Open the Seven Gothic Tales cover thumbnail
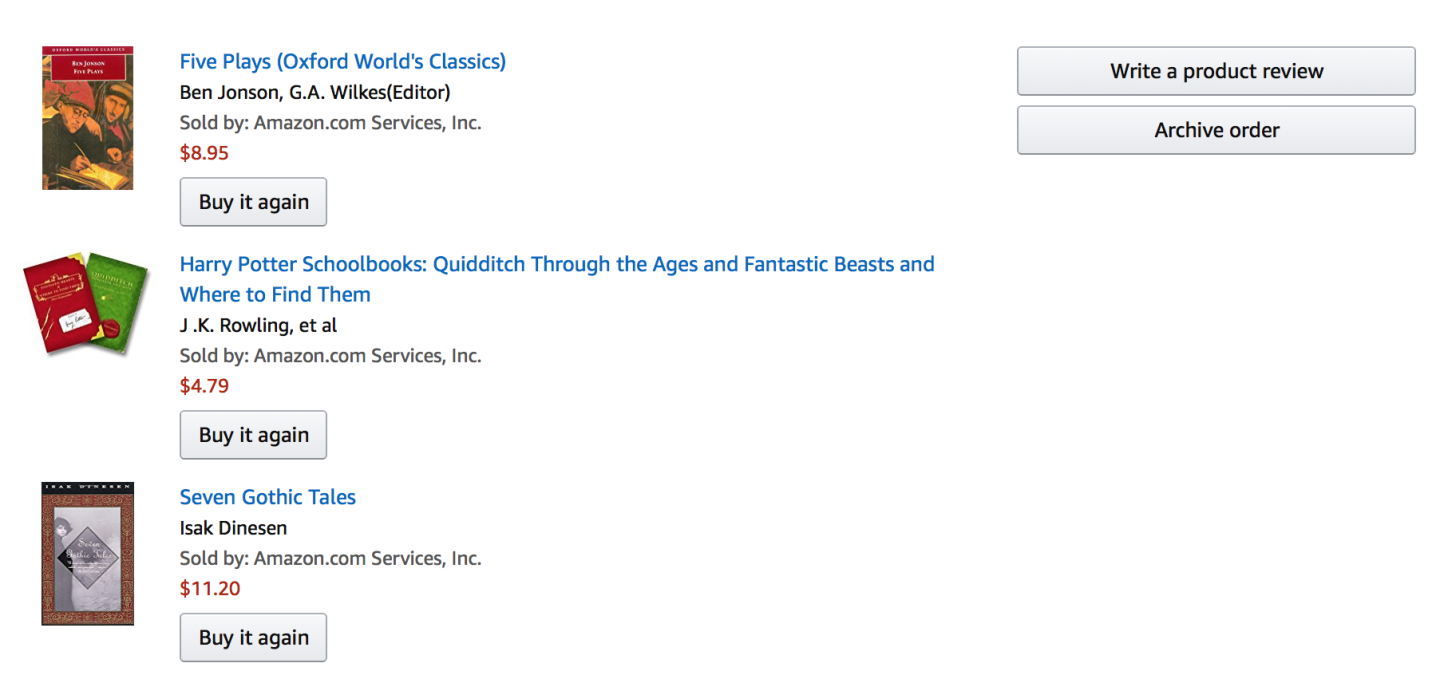The image size is (1440, 675). [x=87, y=553]
